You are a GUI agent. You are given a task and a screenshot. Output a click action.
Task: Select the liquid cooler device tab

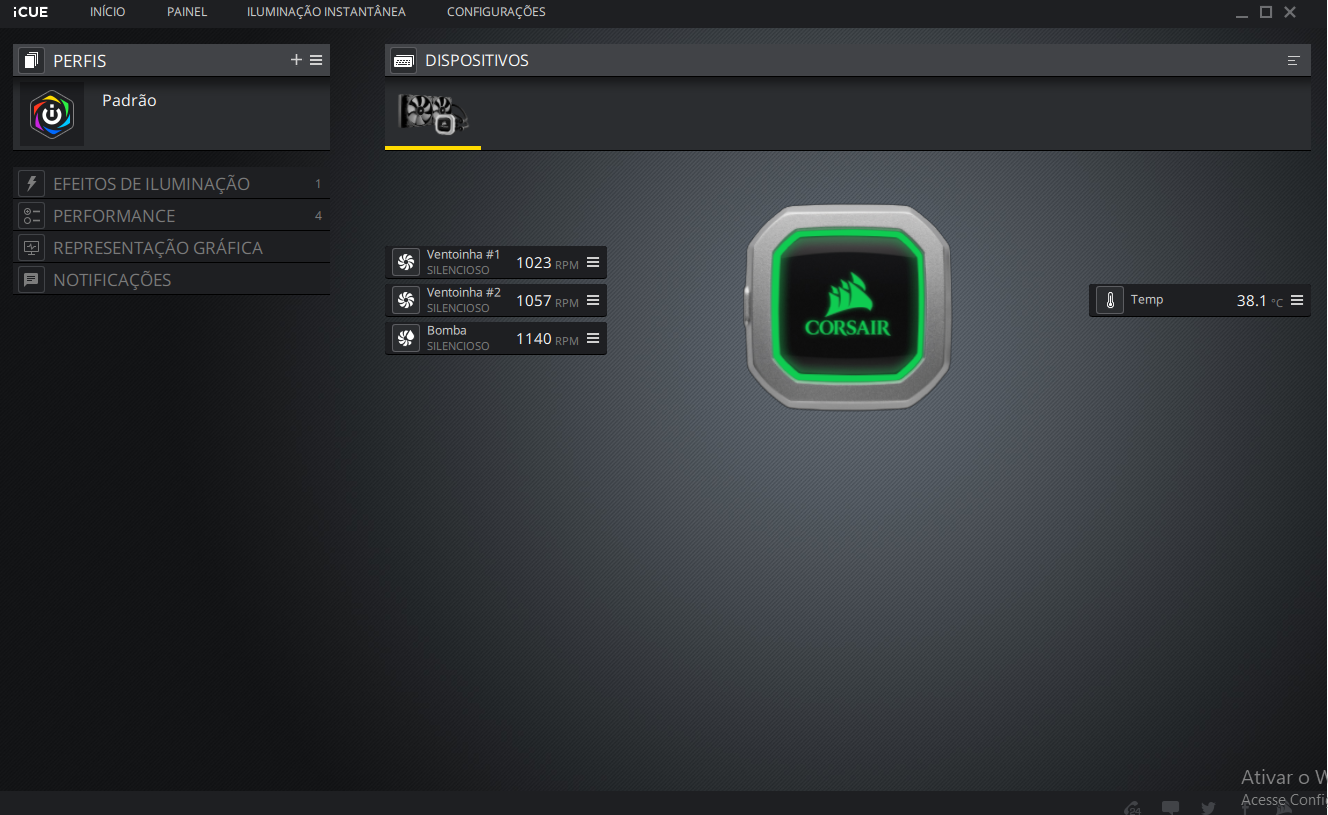coord(433,115)
